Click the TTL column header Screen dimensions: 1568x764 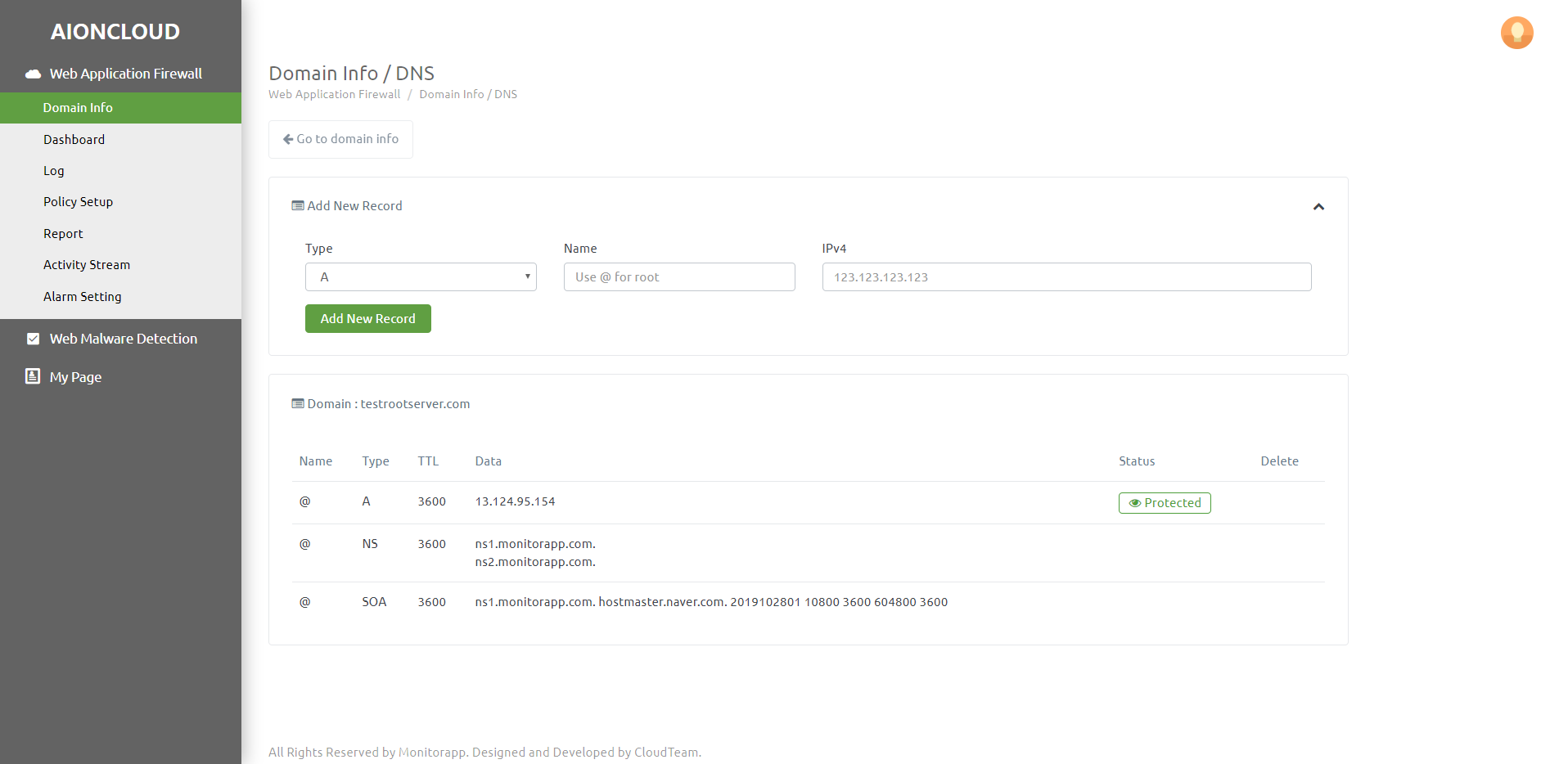(x=428, y=461)
